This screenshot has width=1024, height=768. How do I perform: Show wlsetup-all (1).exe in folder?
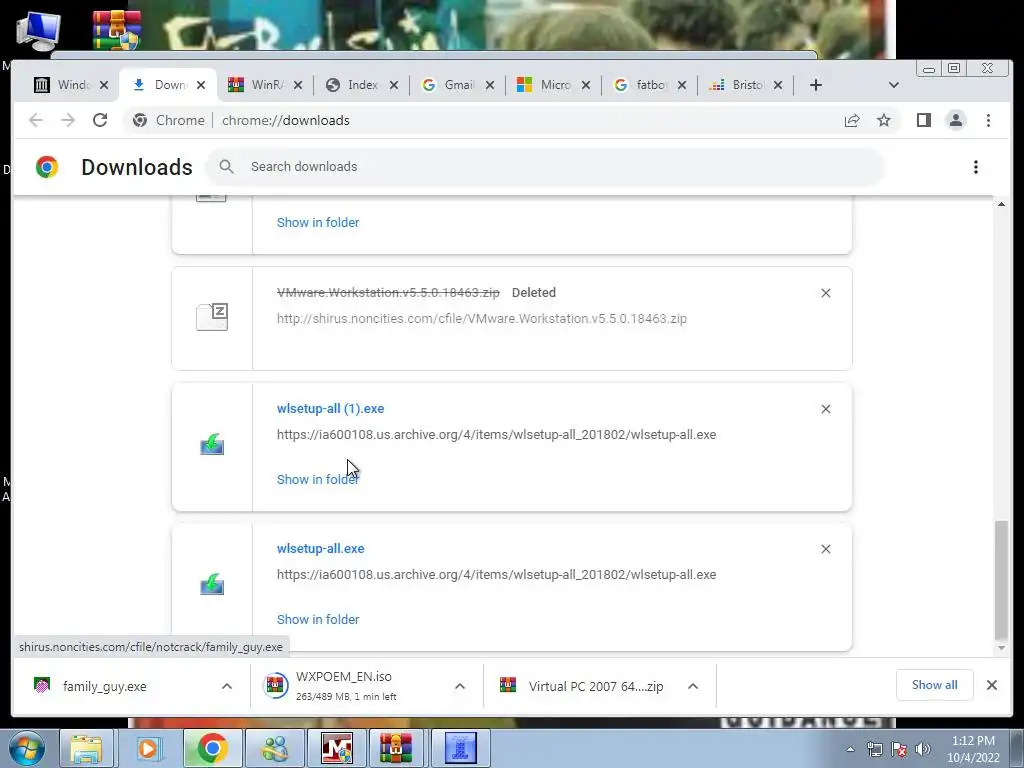[318, 479]
